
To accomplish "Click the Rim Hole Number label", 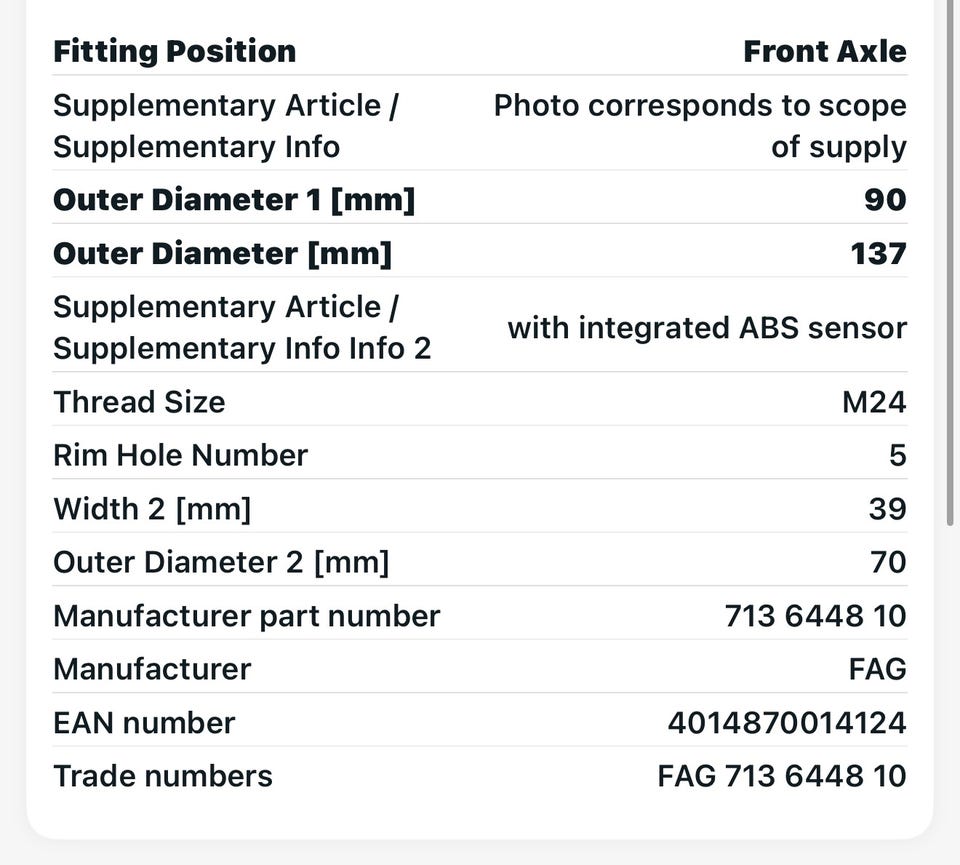I will coord(180,455).
